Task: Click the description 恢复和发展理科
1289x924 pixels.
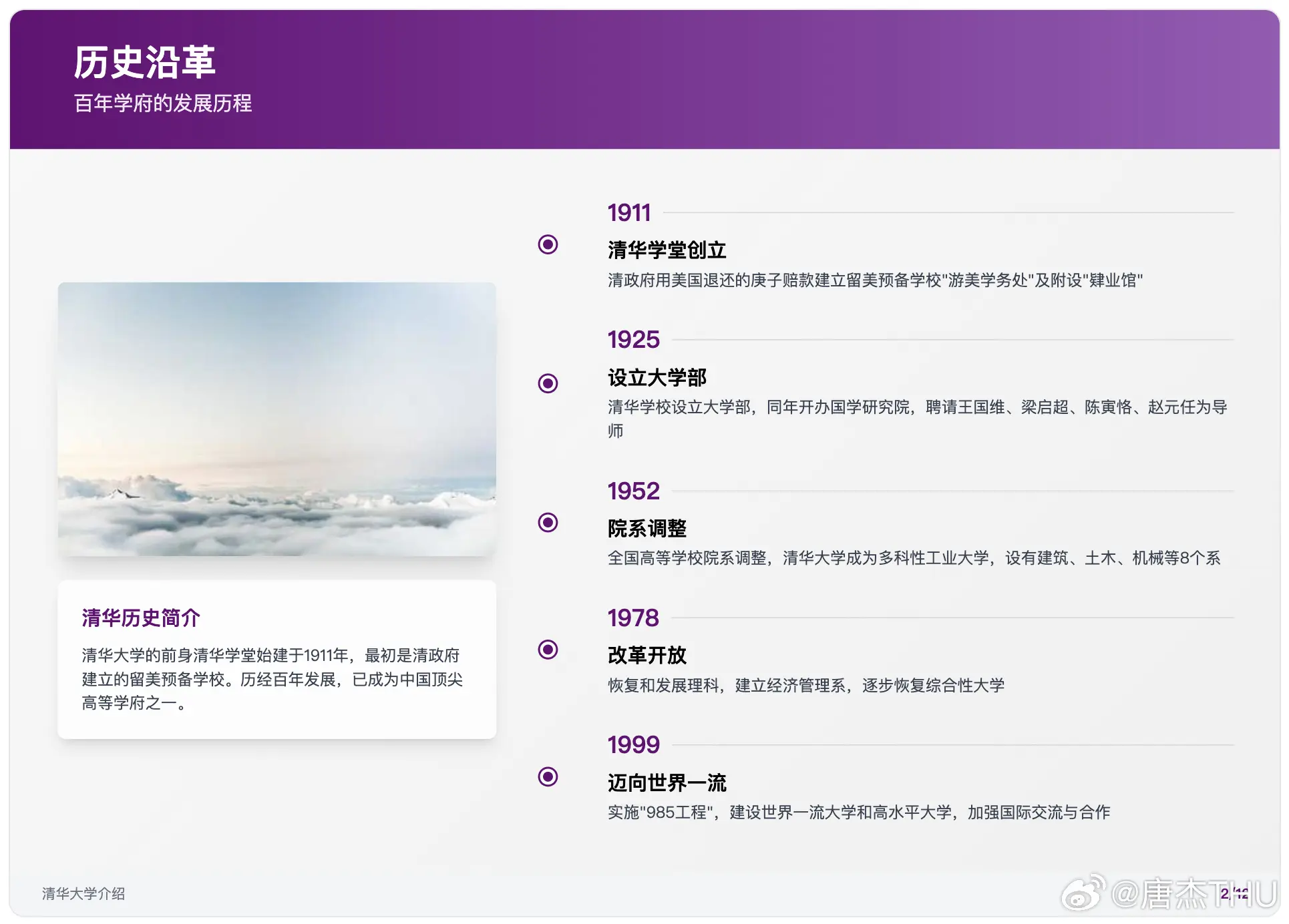Action: click(806, 686)
